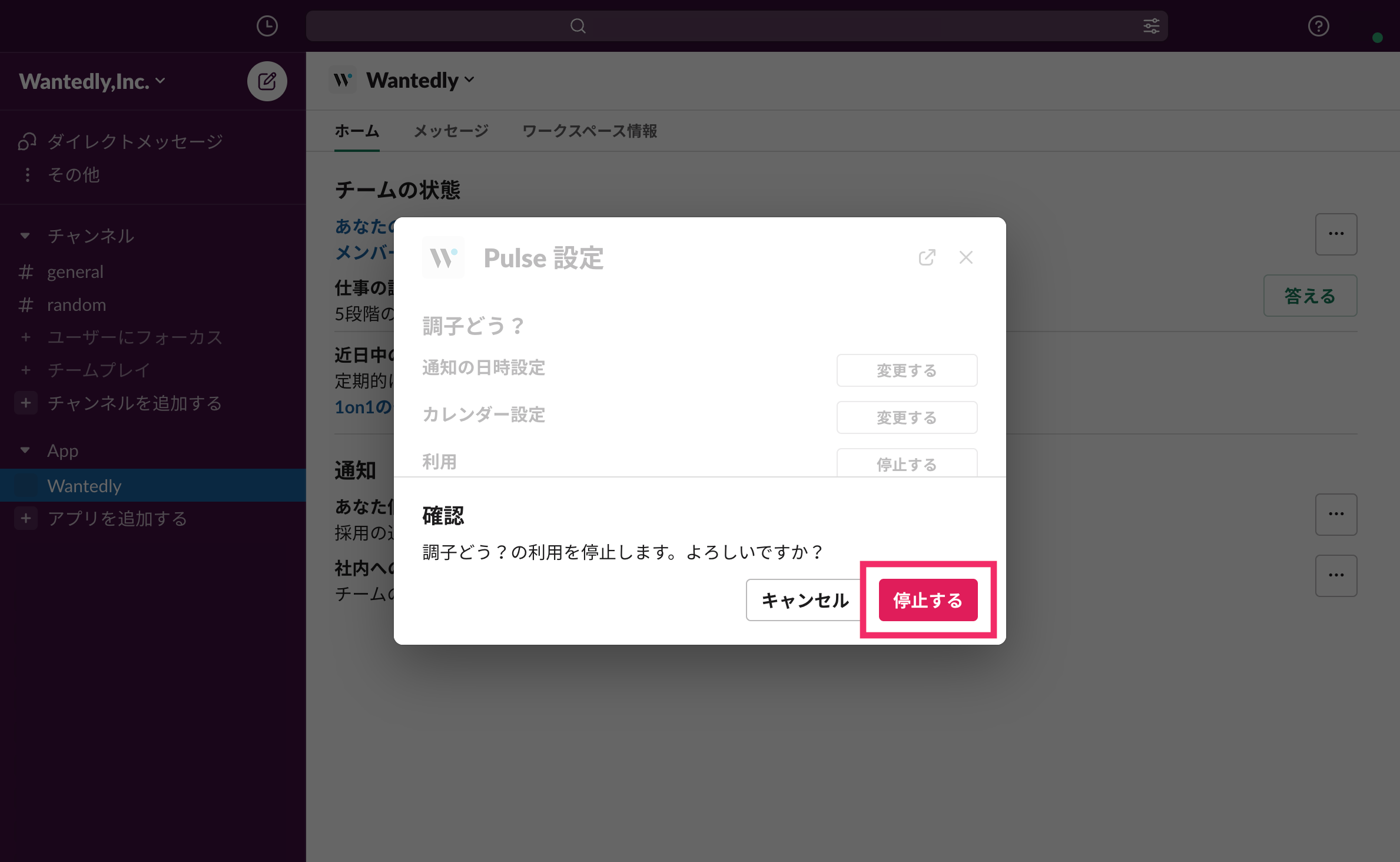Click the キャンセル button
Screen dimensions: 1400x862
804,600
